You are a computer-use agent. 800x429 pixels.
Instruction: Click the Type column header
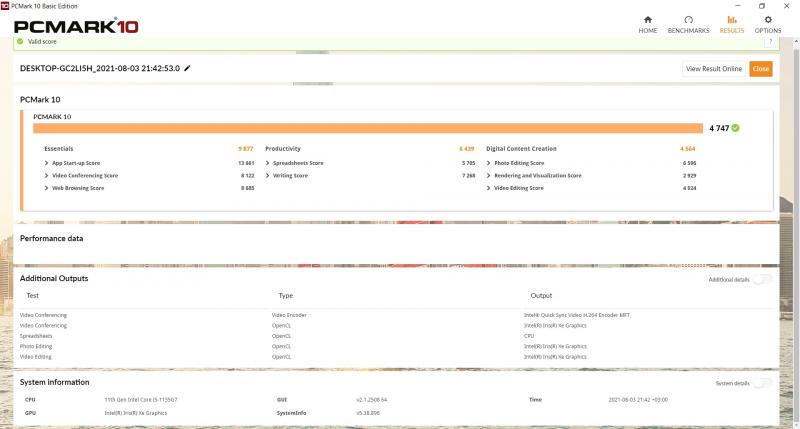tap(286, 295)
